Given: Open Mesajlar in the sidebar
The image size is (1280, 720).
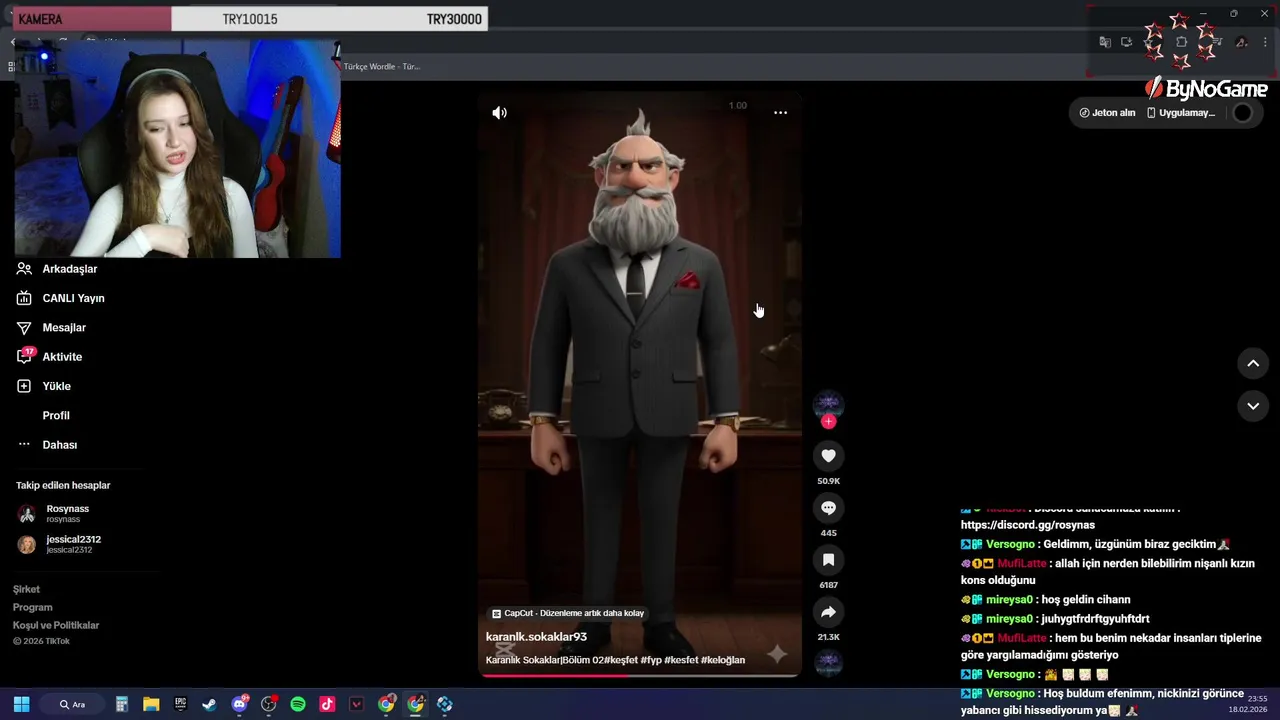Looking at the screenshot, I should coord(51,328).
